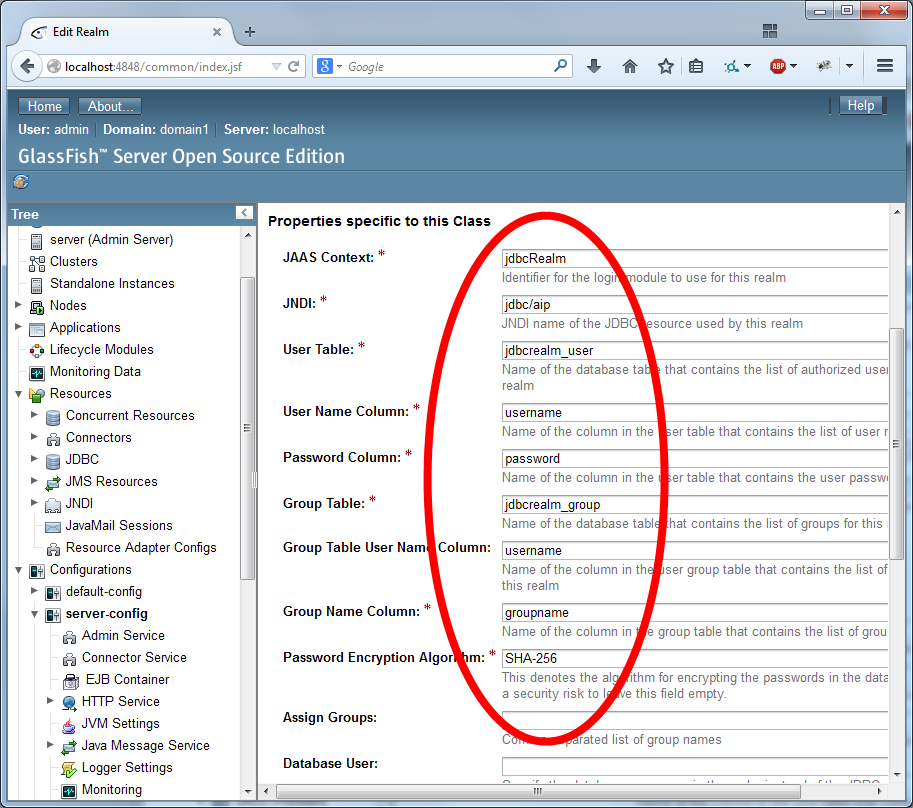Click the Help button
This screenshot has height=808, width=913.
860,105
